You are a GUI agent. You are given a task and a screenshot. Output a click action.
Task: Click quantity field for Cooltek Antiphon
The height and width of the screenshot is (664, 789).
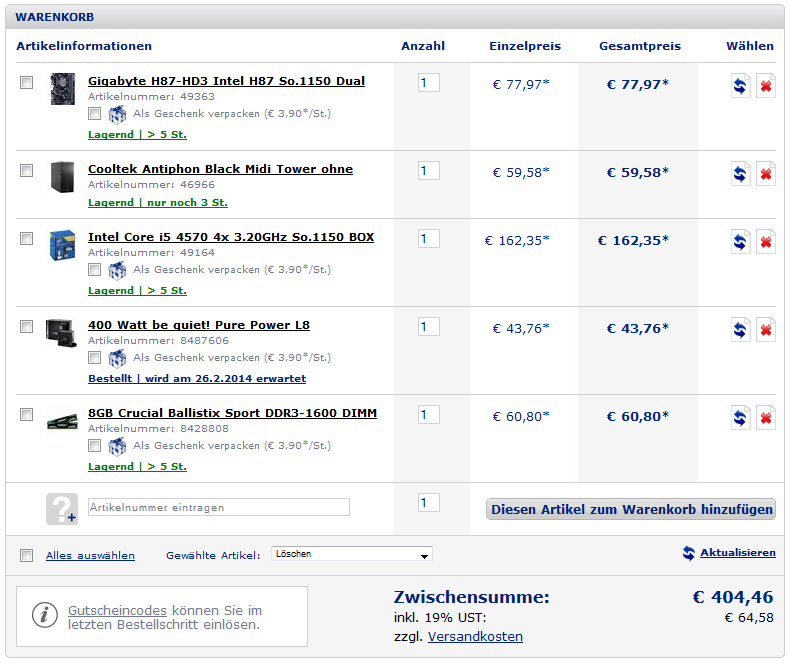(x=429, y=171)
